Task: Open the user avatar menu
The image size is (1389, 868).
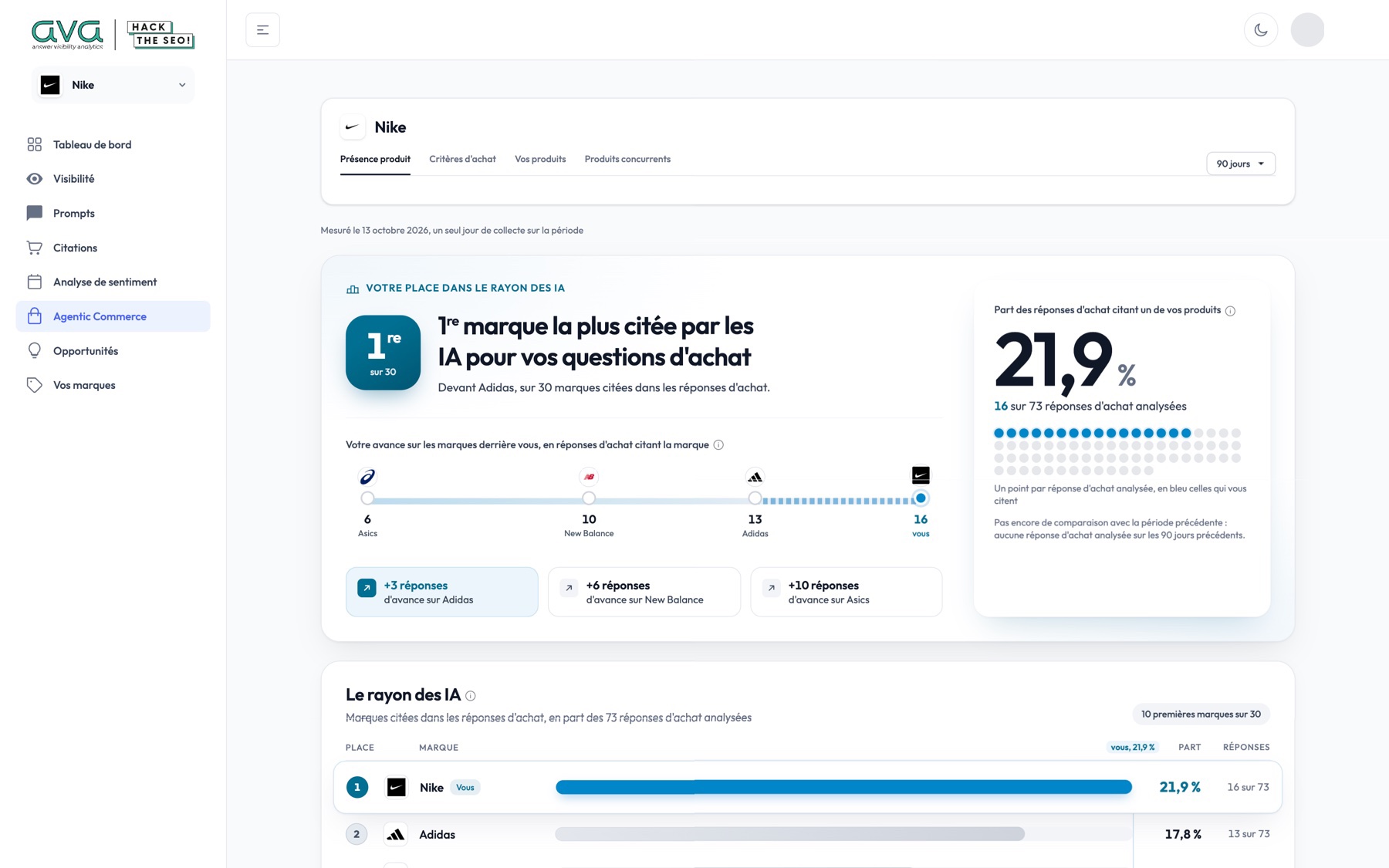Action: point(1307,30)
